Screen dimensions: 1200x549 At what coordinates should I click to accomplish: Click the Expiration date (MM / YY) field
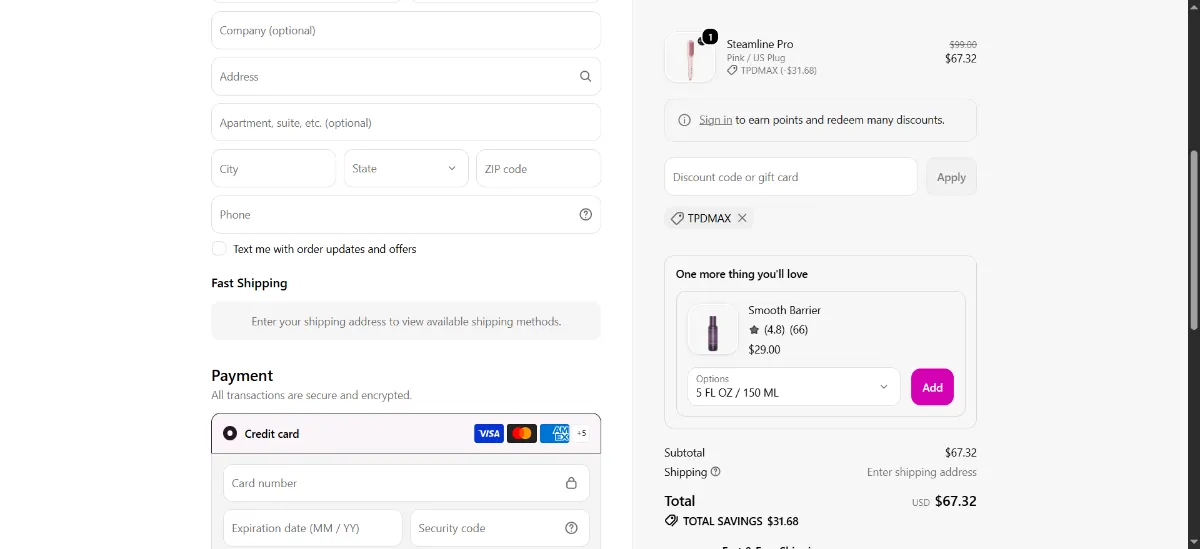313,528
